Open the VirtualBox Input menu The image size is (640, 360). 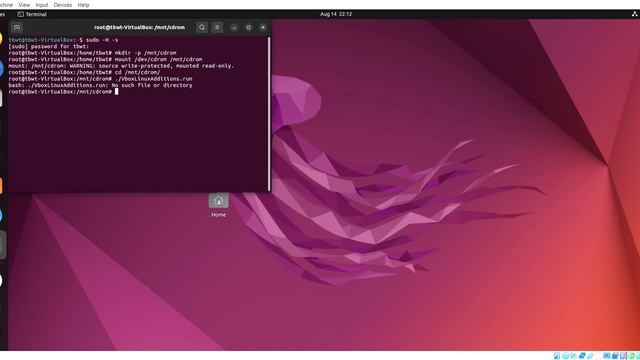pos(42,5)
